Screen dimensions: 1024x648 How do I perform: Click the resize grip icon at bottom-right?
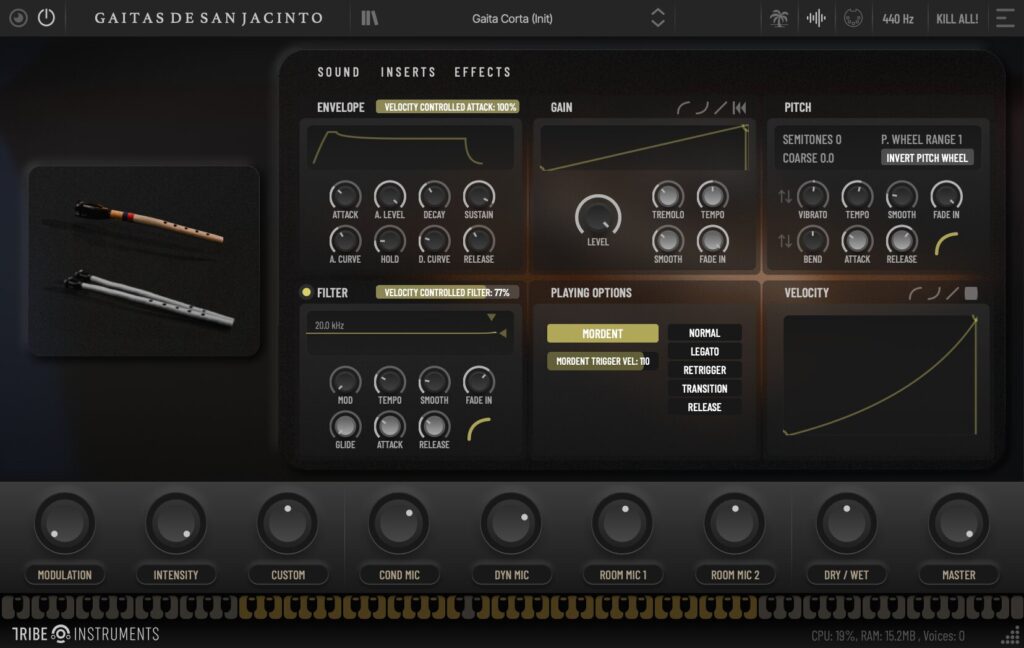coord(1010,635)
